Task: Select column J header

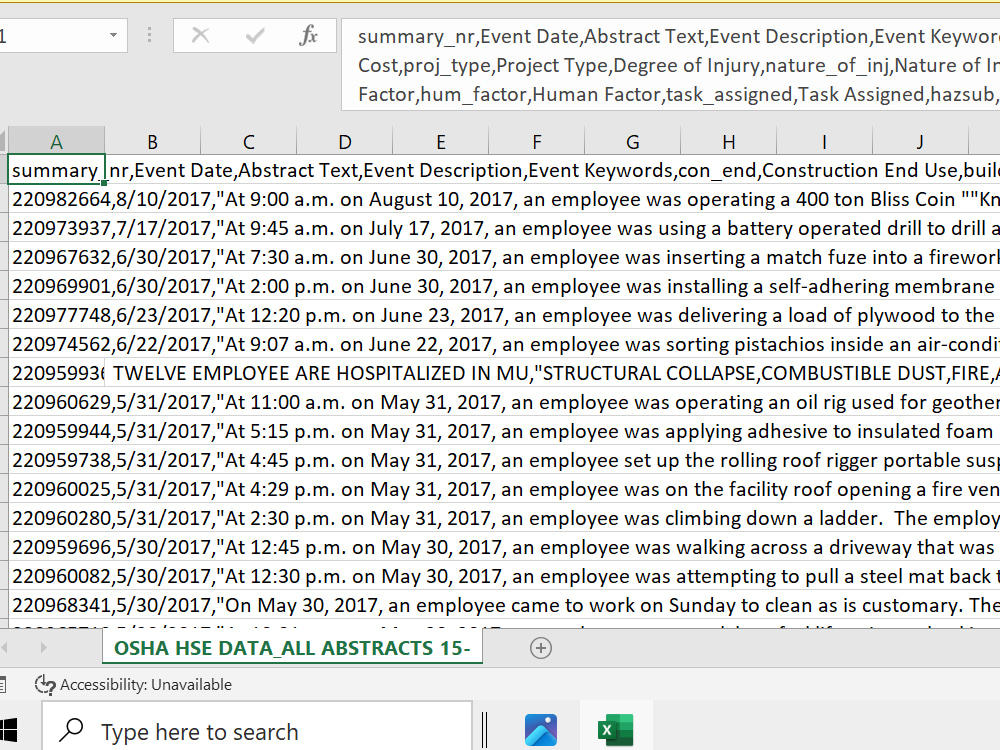Action: pyautogui.click(x=920, y=142)
